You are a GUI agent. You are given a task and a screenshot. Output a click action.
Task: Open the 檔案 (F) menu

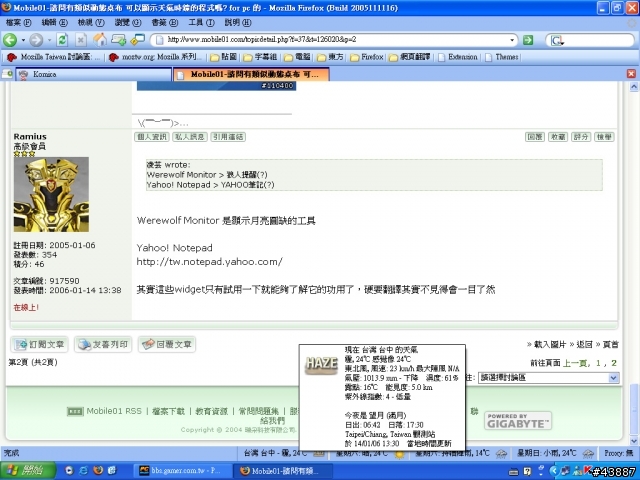coord(18,22)
